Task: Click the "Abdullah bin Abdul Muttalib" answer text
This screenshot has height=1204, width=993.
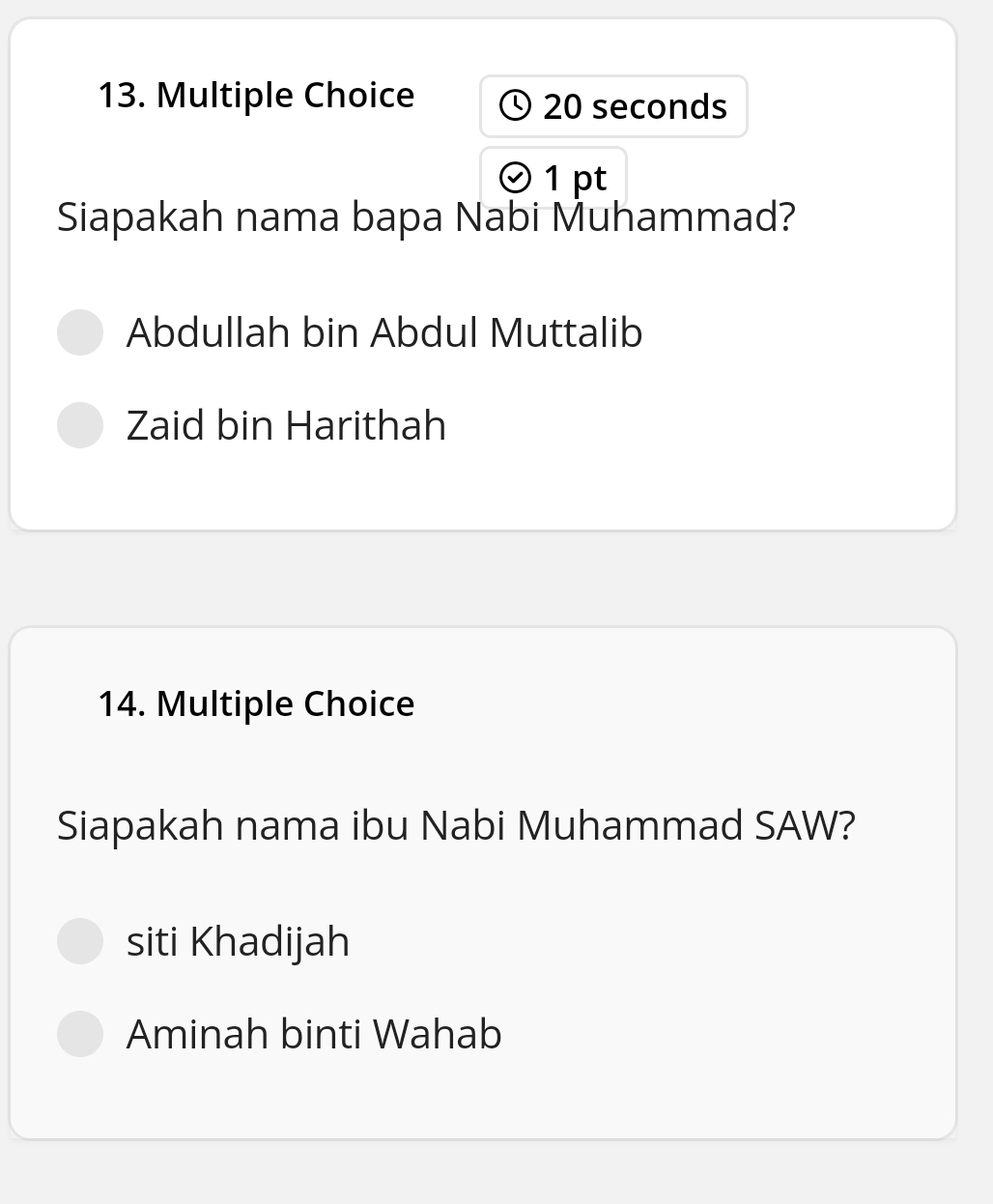Action: (384, 332)
